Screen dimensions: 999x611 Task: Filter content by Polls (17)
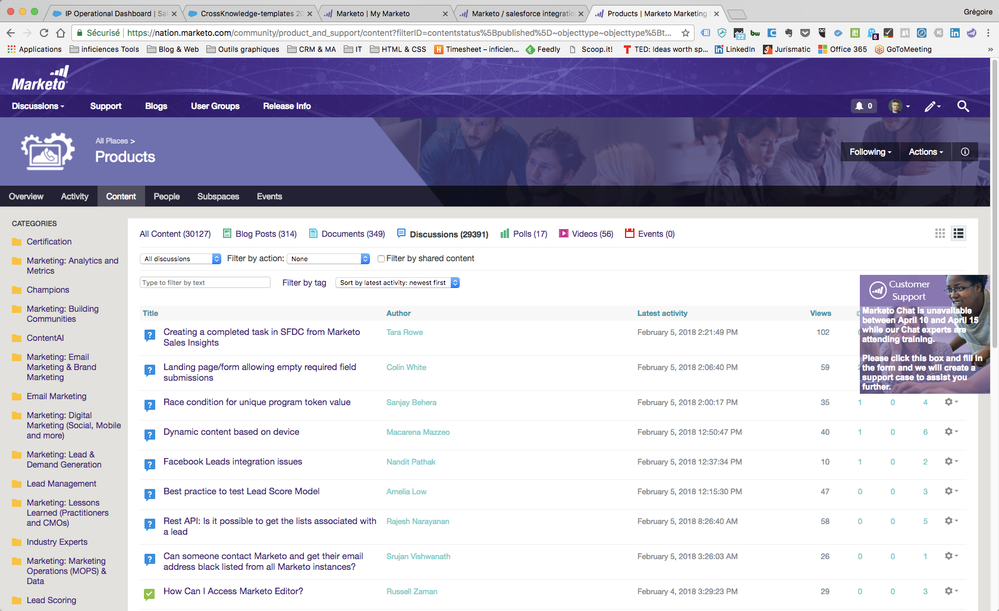(x=524, y=234)
